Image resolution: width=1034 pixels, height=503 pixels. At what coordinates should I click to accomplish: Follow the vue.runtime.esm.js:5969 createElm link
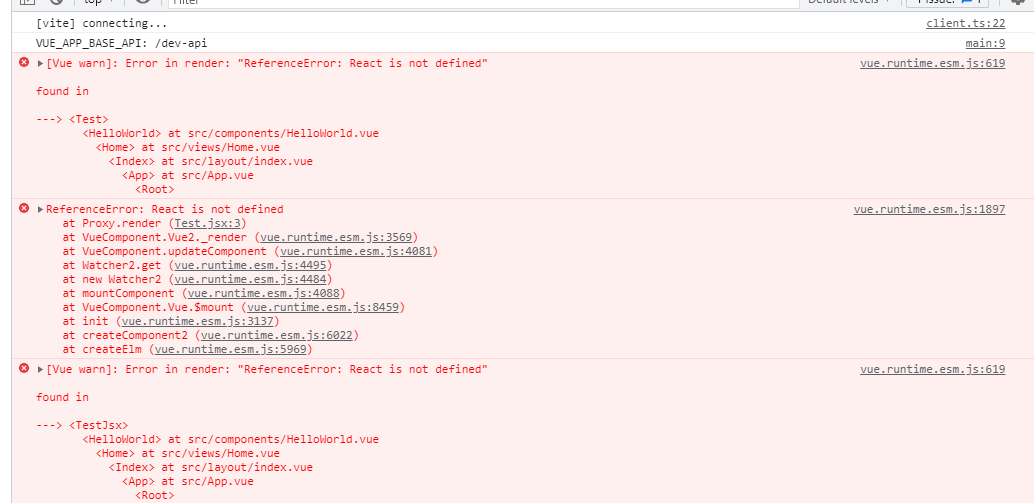232,349
